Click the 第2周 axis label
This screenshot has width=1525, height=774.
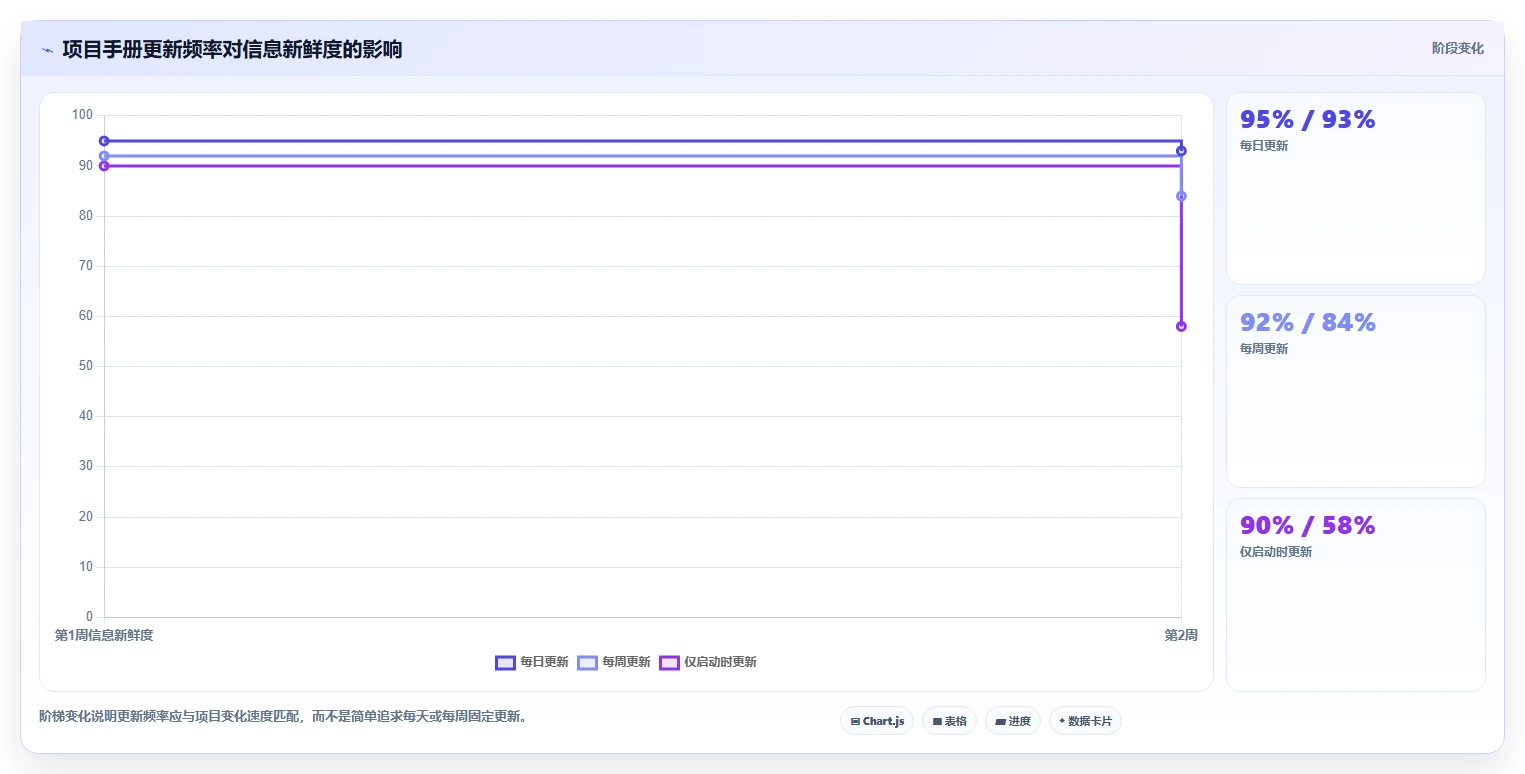point(1181,635)
